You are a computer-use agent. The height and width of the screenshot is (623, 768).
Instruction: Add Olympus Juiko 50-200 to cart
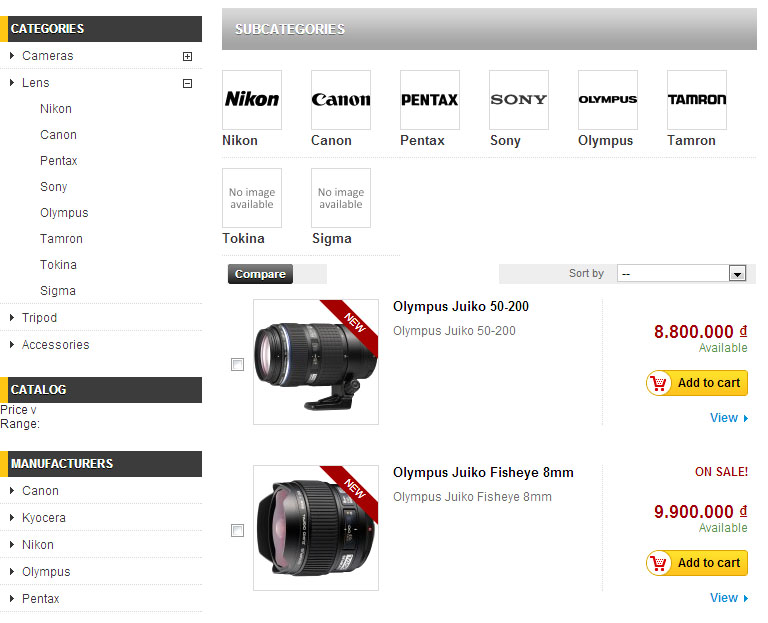click(697, 383)
